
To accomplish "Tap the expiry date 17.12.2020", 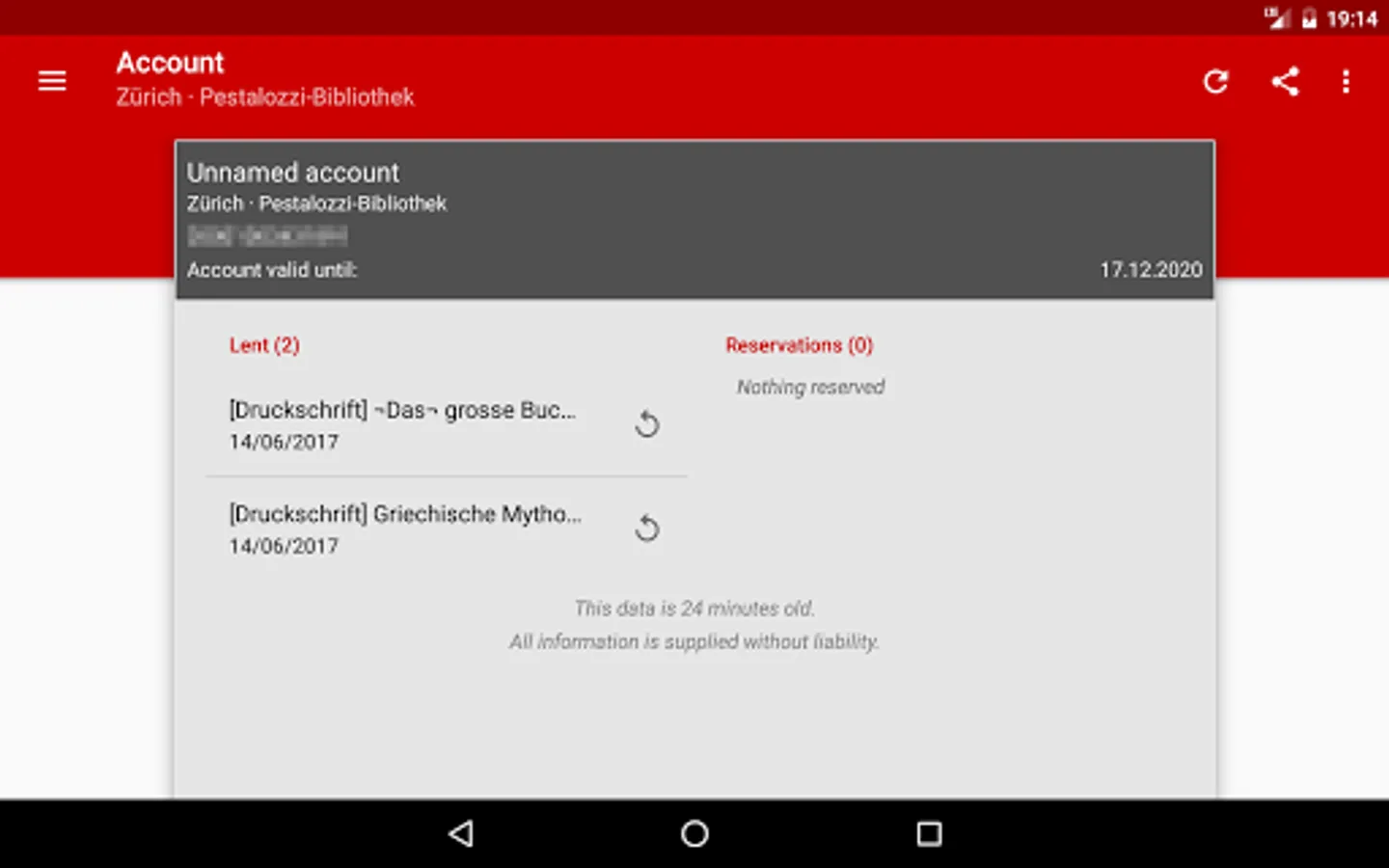I will click(x=1151, y=270).
